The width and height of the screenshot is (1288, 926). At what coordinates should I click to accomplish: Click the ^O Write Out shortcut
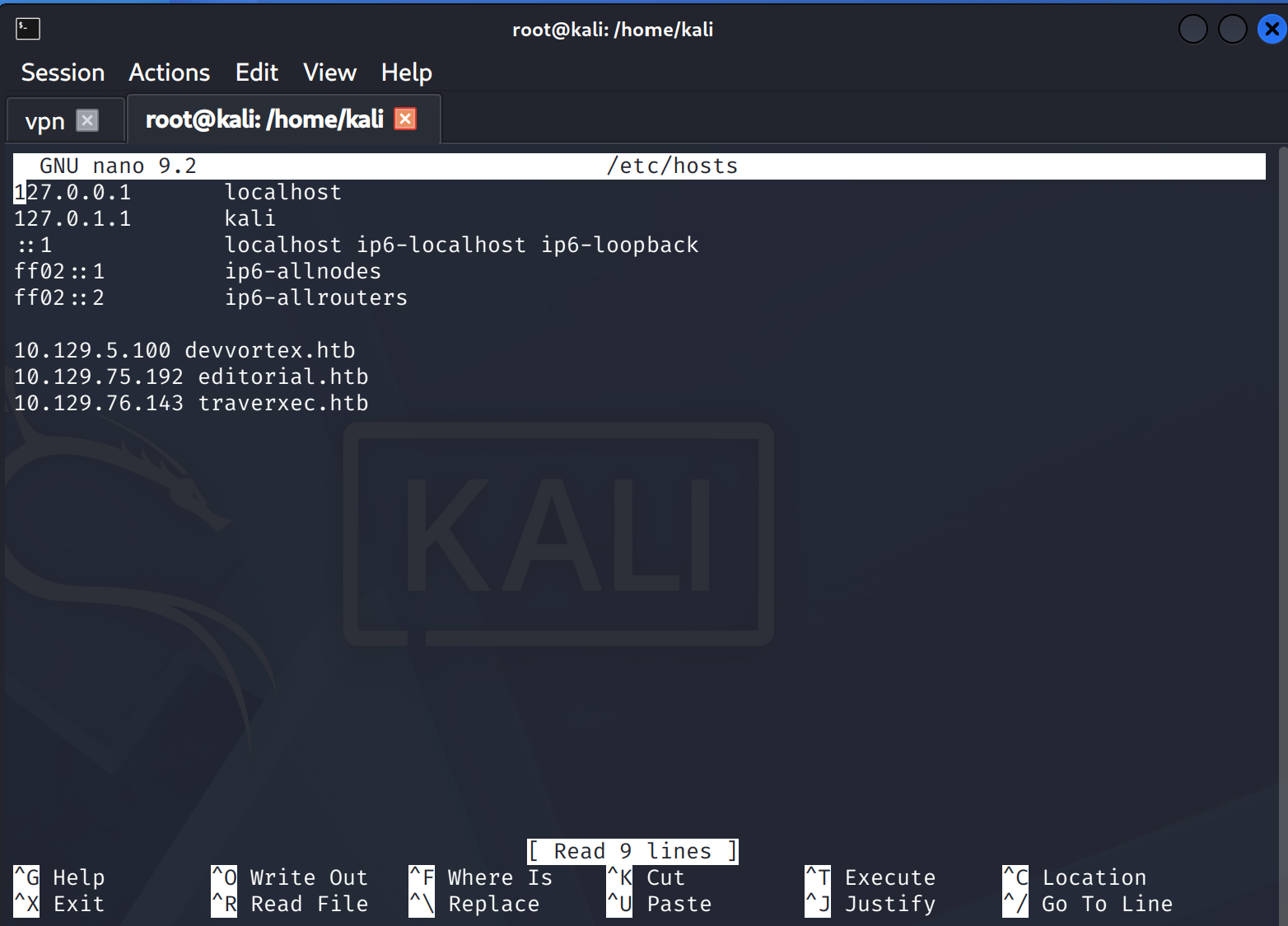pos(290,877)
